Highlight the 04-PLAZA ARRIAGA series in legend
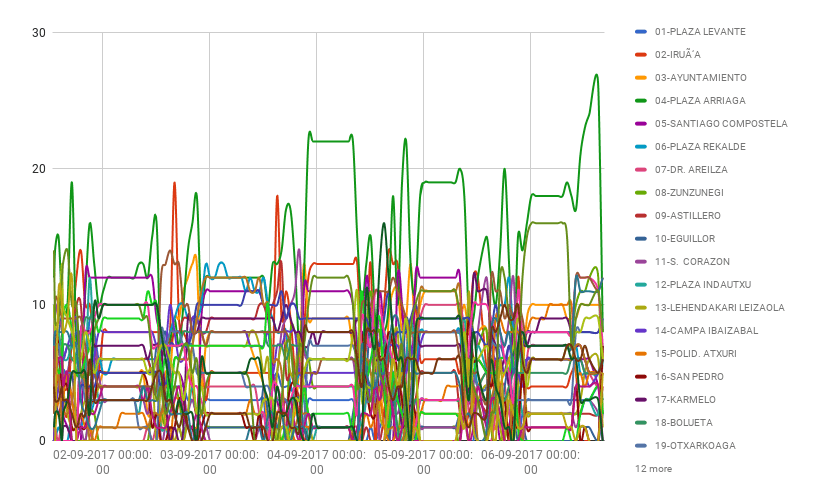 pyautogui.click(x=699, y=101)
